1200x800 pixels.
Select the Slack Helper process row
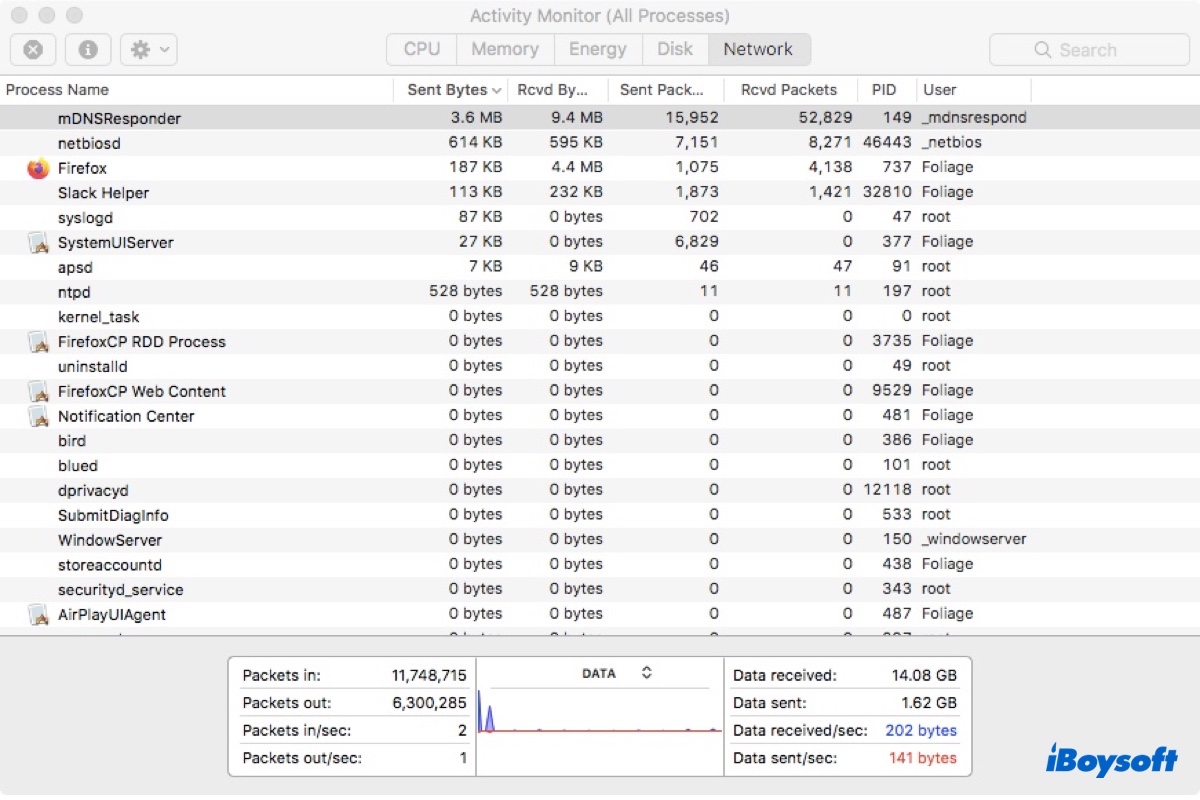[103, 193]
